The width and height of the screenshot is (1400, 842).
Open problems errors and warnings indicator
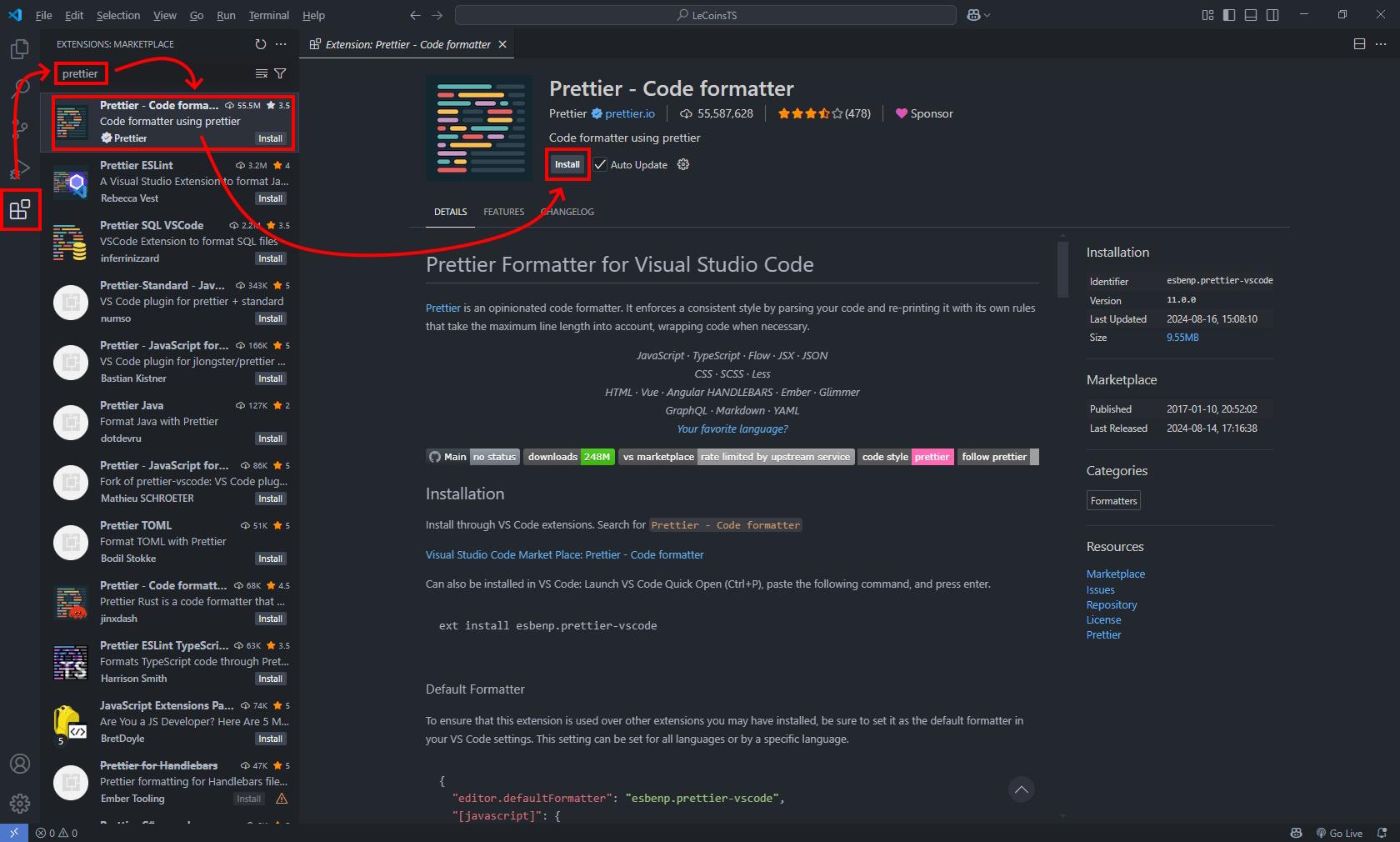57,833
